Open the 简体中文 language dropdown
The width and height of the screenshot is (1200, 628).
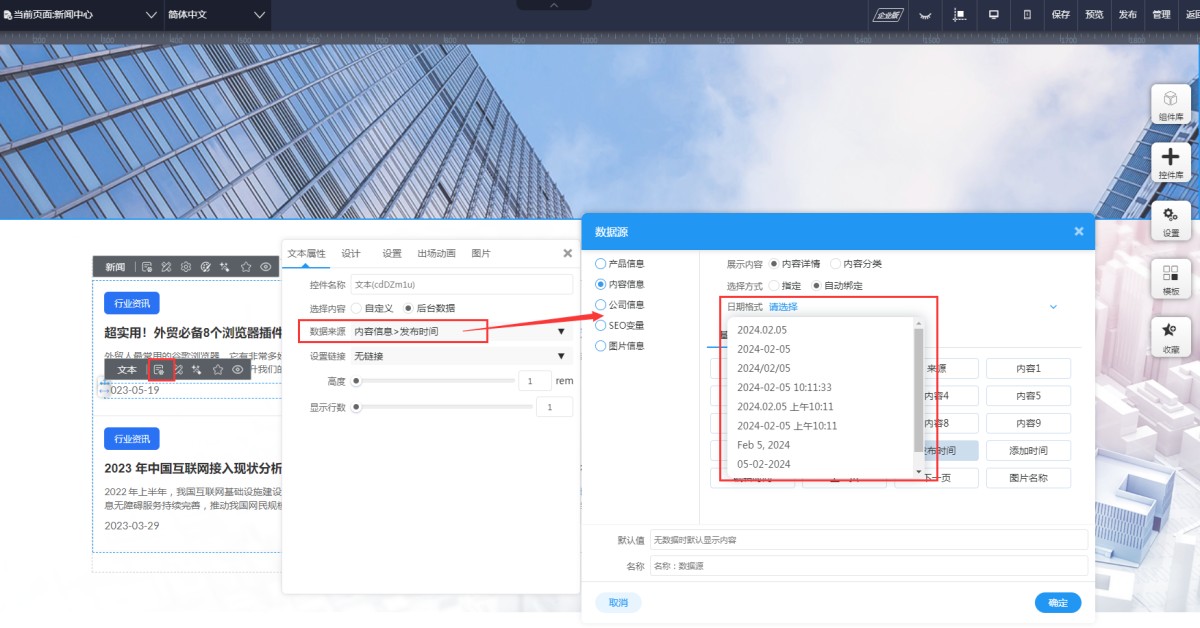(x=217, y=14)
